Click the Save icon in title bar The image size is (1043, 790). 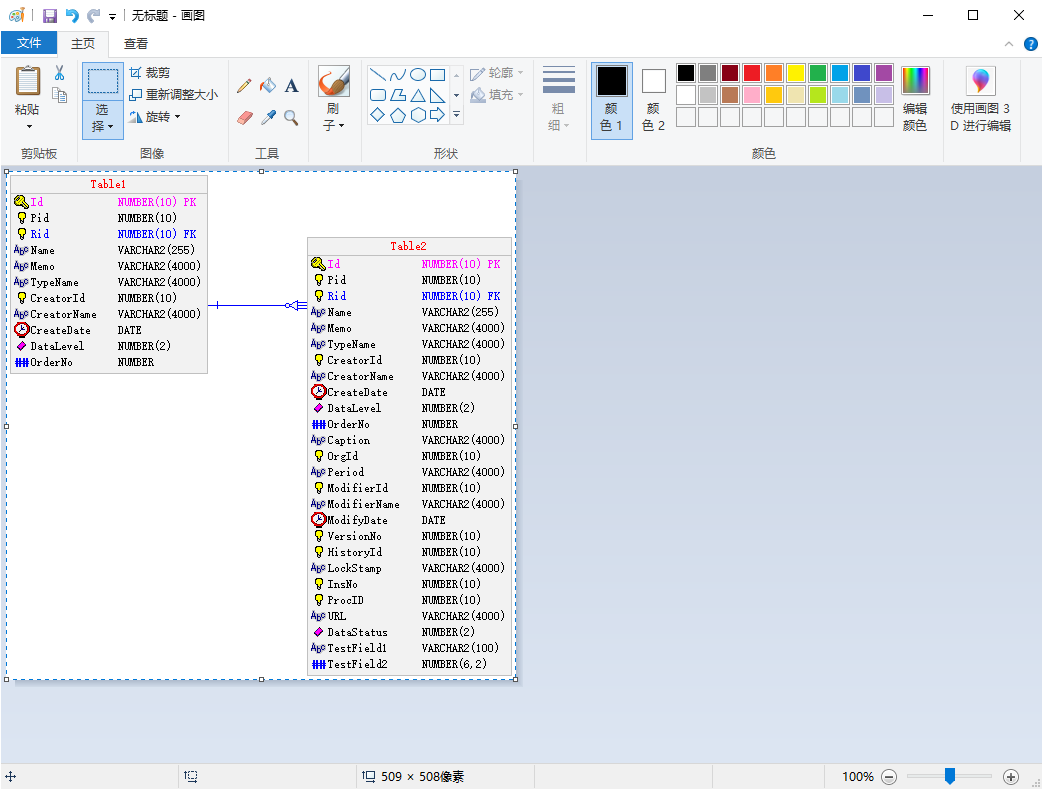(50, 15)
